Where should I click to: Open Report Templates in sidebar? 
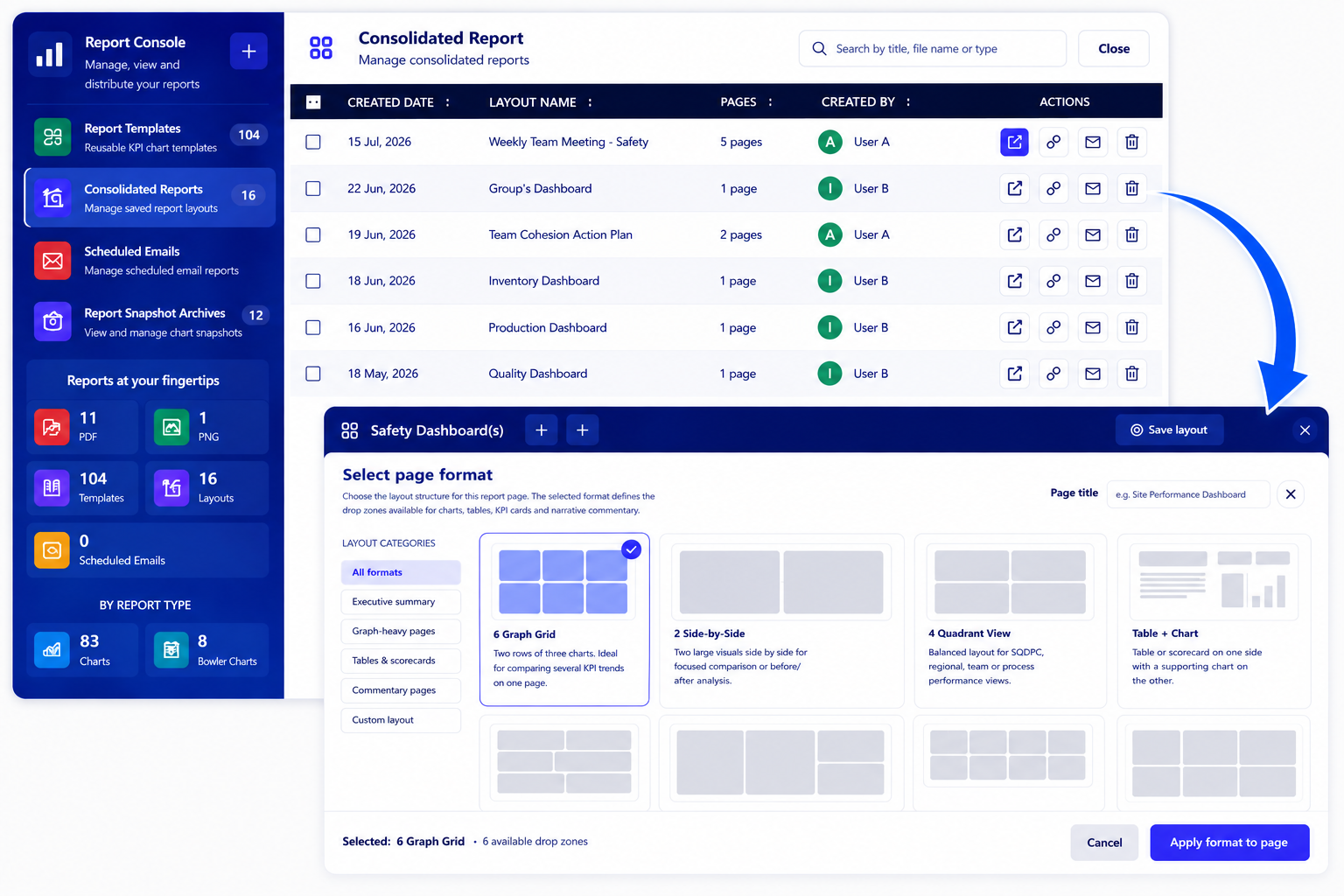tap(150, 137)
